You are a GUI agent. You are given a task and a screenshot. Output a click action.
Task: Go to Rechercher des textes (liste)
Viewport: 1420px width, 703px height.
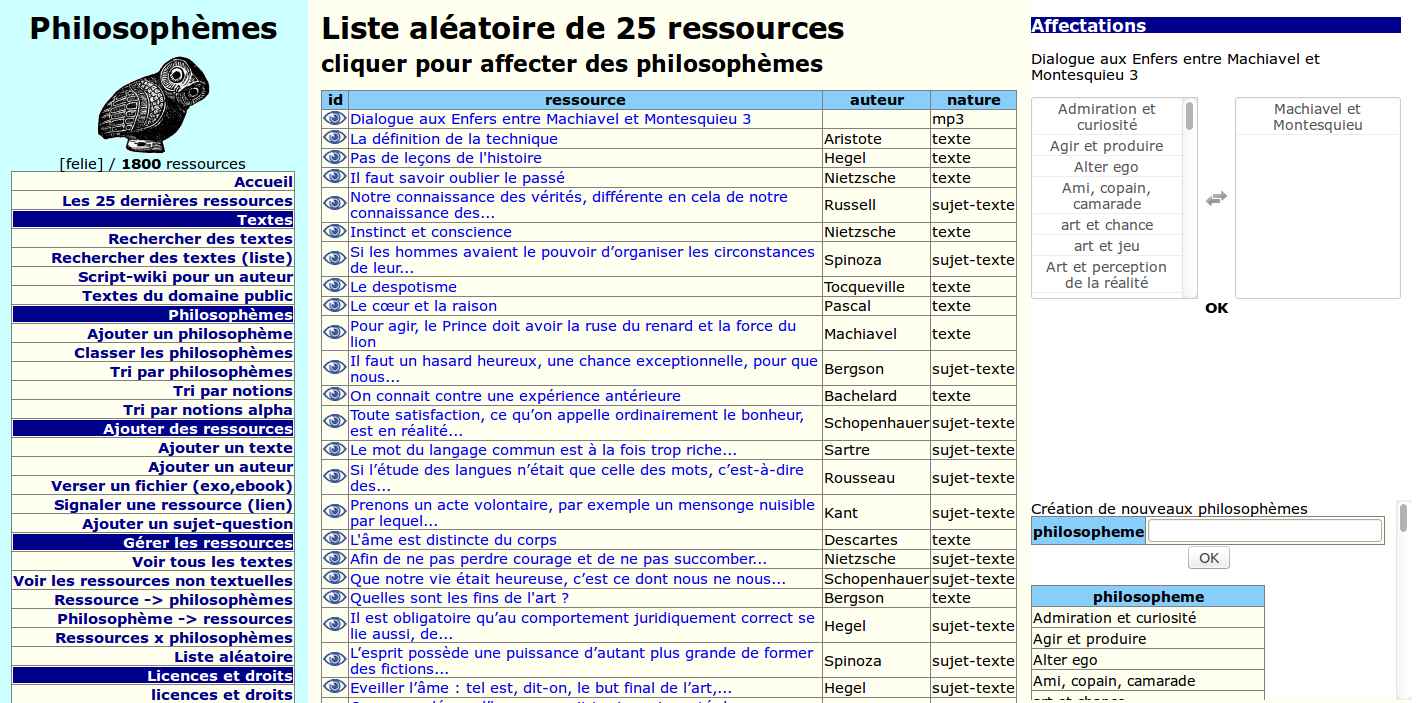[172, 258]
